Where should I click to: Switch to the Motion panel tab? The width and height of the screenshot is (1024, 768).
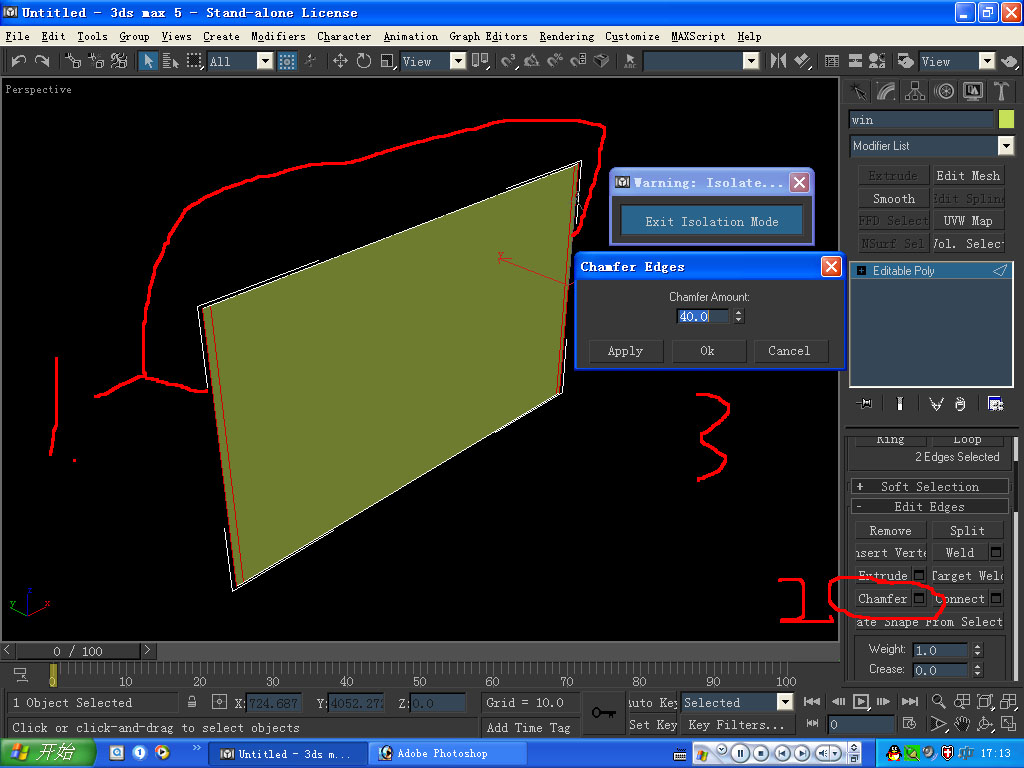point(944,91)
